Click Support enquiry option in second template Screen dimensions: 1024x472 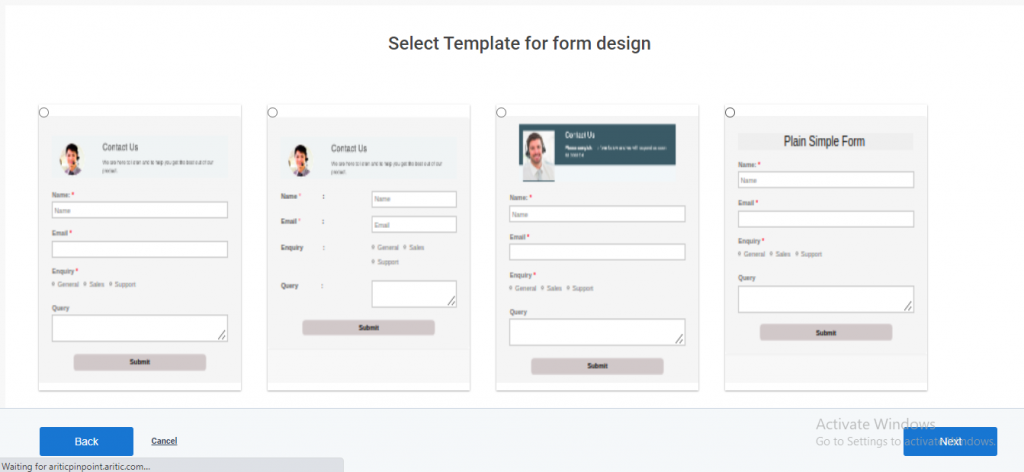tap(385, 262)
